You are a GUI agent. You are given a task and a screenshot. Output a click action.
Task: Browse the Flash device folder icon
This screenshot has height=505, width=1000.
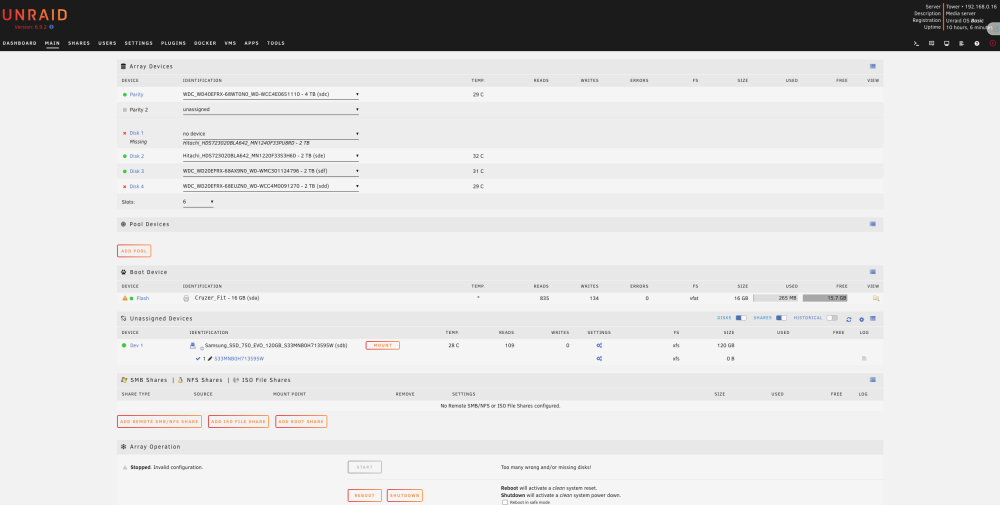click(x=876, y=298)
